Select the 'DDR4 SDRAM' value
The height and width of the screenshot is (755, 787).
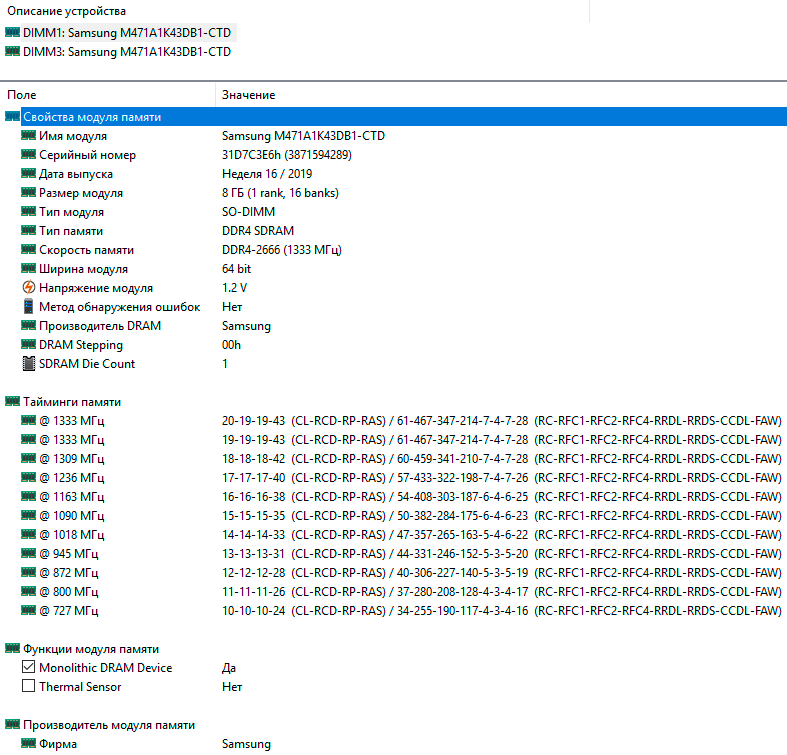tap(258, 230)
